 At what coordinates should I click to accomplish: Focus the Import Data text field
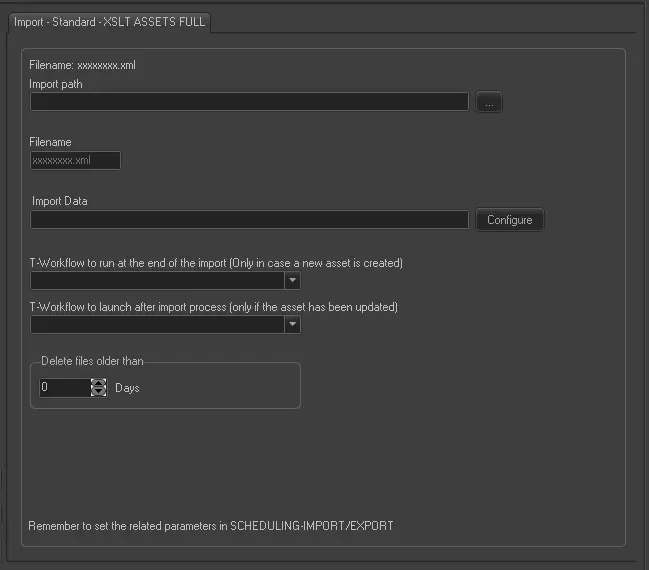pyautogui.click(x=249, y=219)
